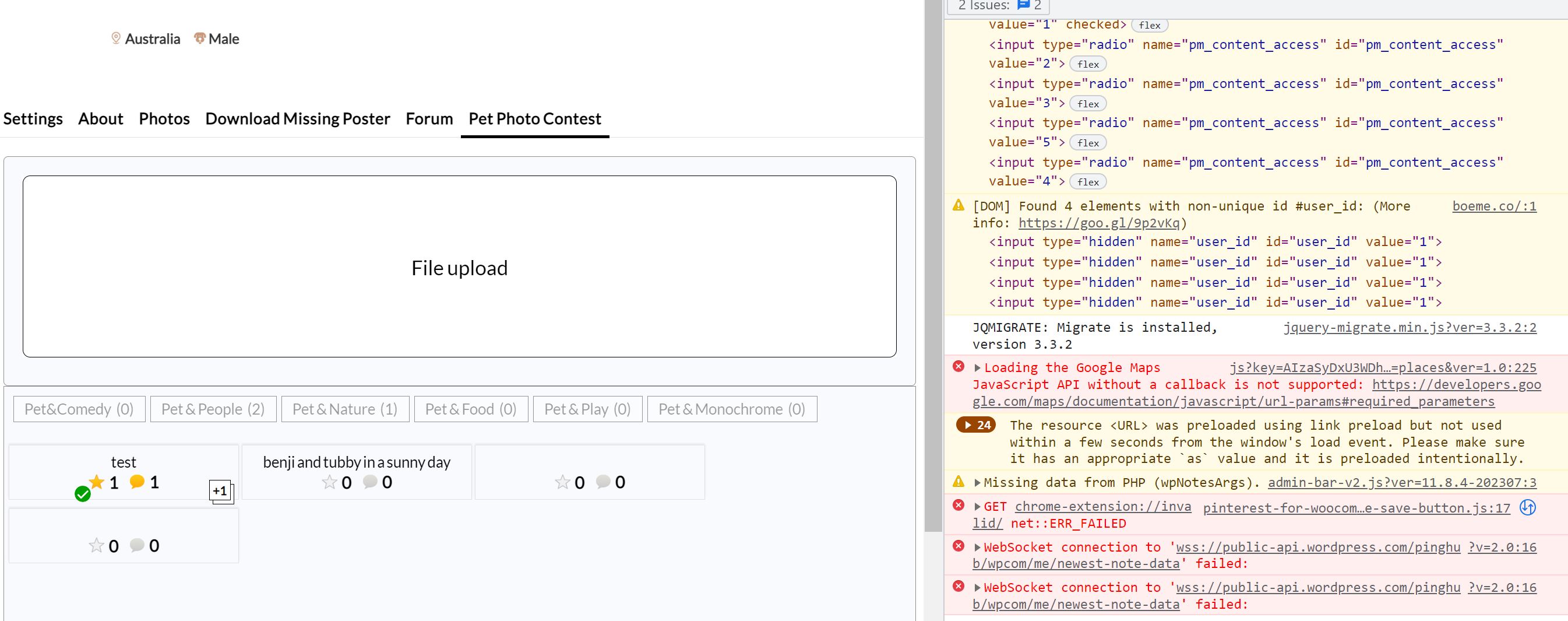This screenshot has height=621, width=1568.
Task: Open the Settings tab
Action: [33, 119]
